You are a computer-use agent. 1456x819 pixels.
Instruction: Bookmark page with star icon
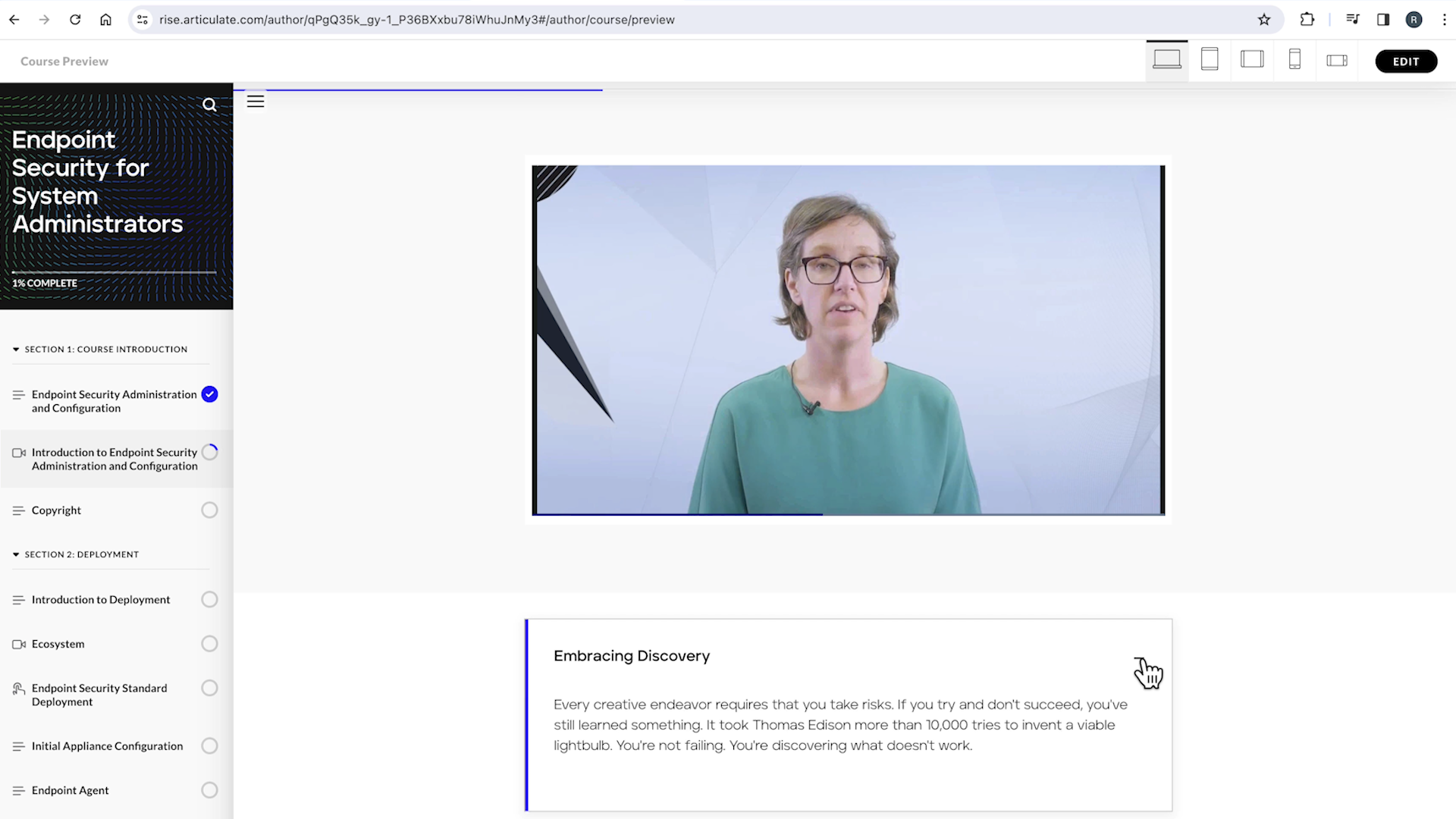pos(1263,20)
